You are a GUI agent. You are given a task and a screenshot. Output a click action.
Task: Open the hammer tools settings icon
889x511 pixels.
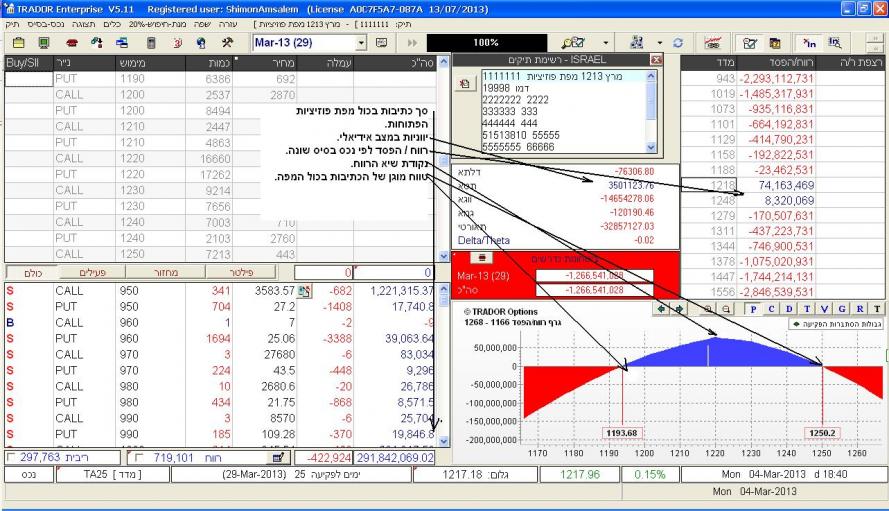tap(227, 43)
